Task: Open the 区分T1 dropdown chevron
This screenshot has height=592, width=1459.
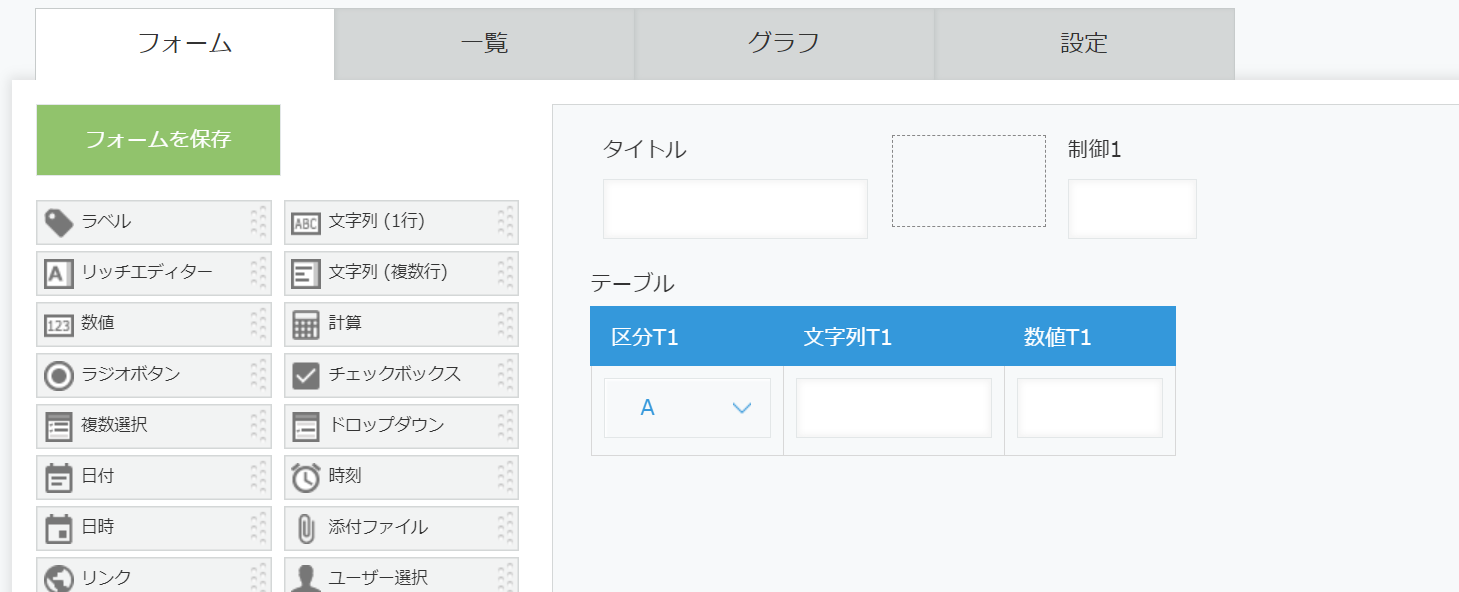Action: [x=742, y=408]
